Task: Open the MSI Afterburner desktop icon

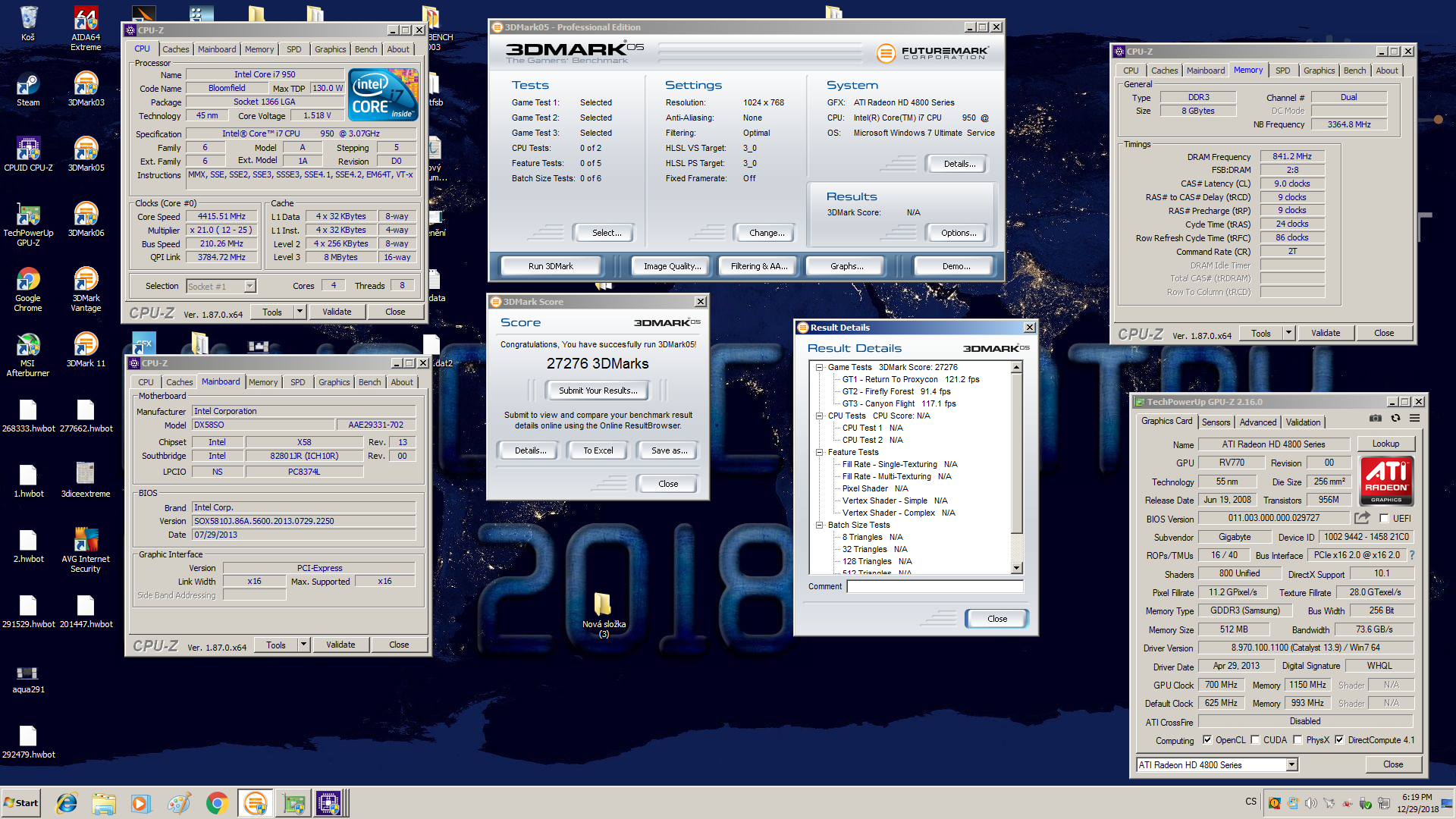Action: (28, 355)
